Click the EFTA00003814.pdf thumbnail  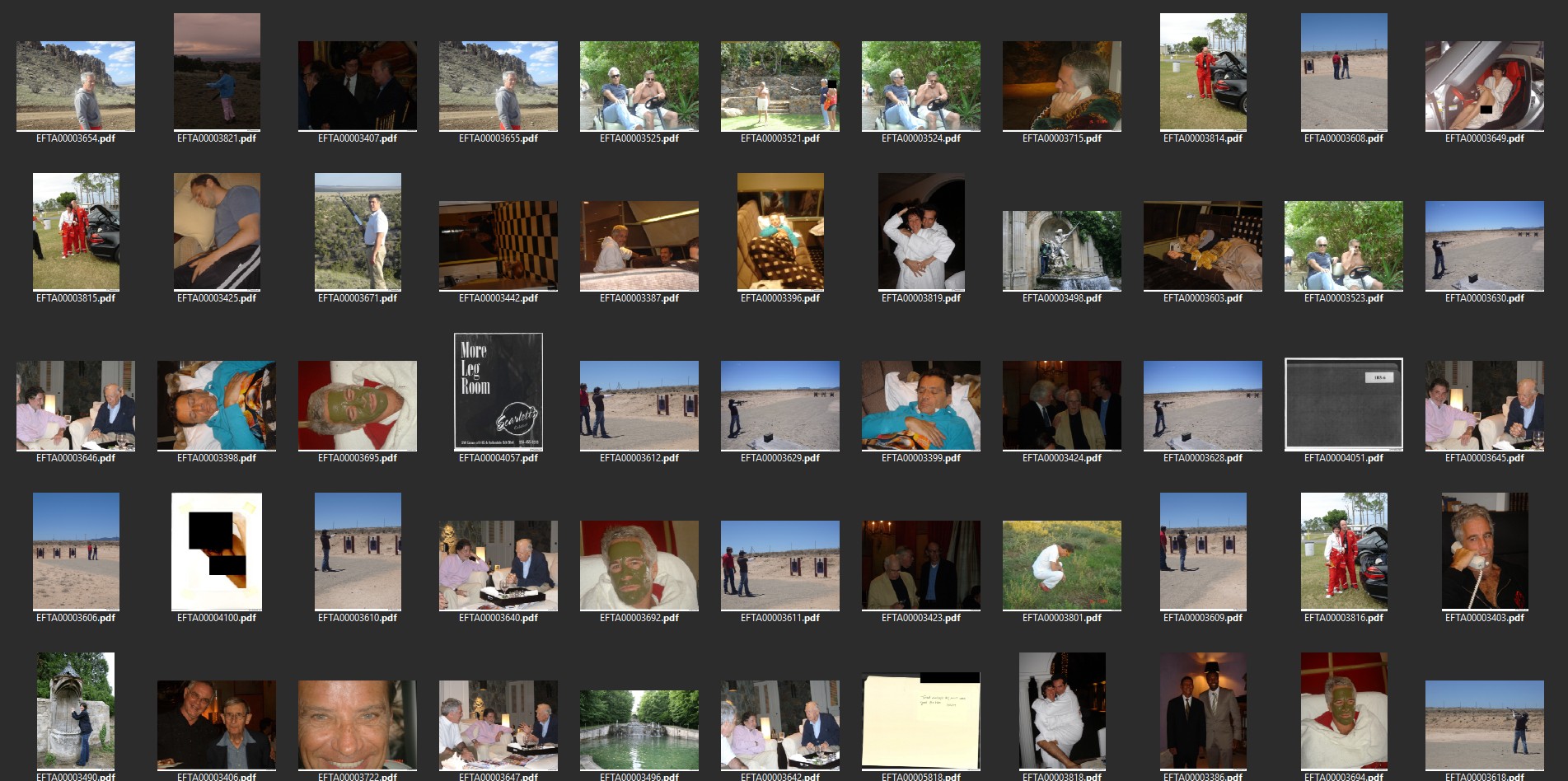(x=1203, y=72)
